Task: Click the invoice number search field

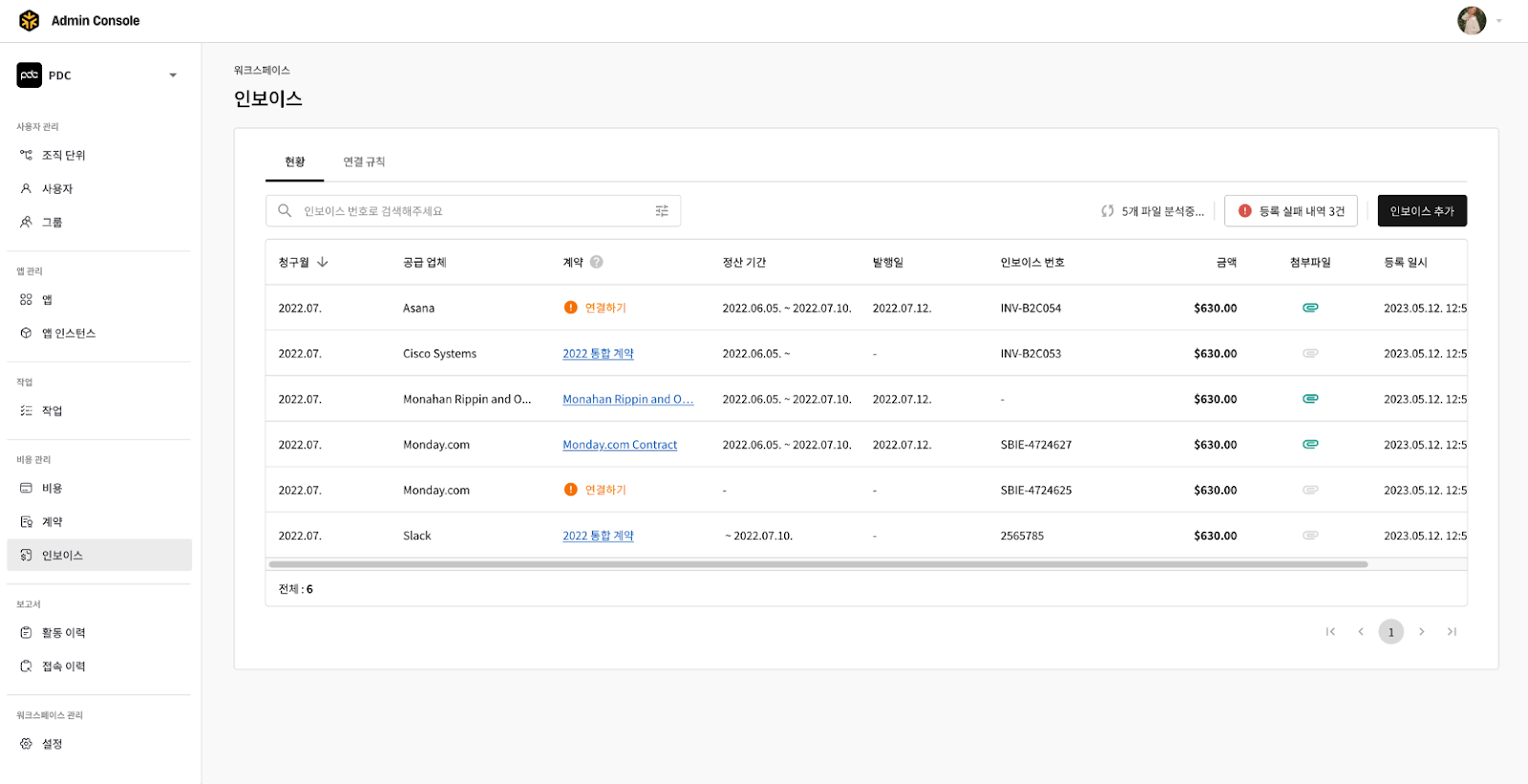Action: tap(473, 211)
